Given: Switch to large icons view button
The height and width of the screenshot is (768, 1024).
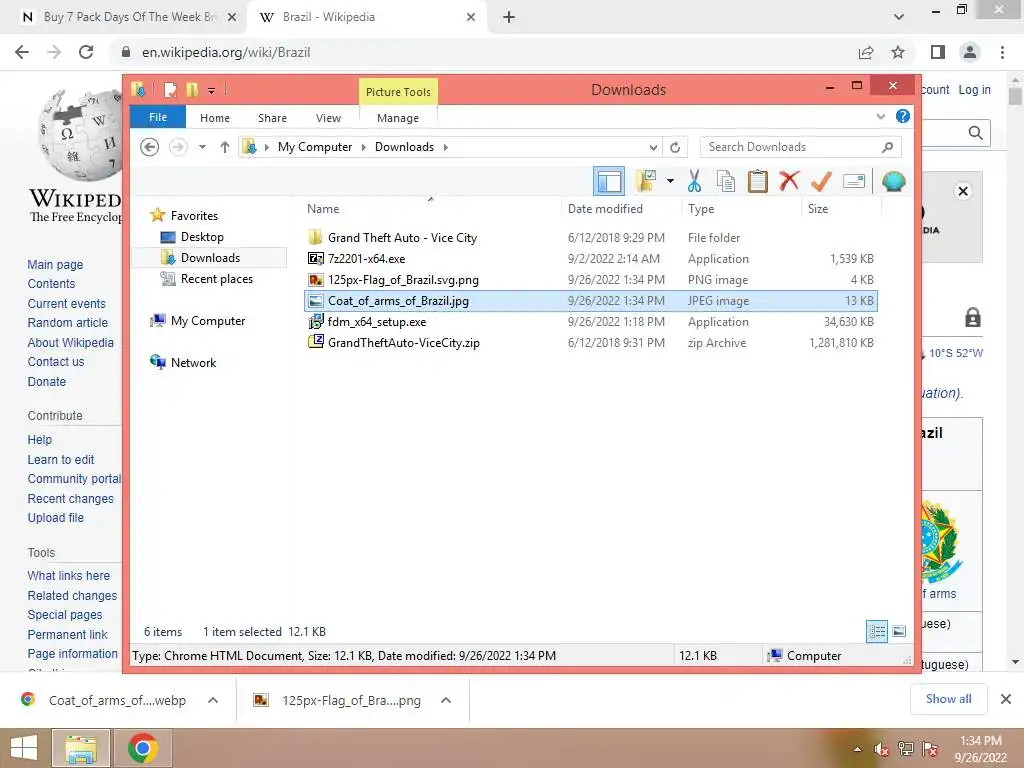Looking at the screenshot, I should coord(899,631).
